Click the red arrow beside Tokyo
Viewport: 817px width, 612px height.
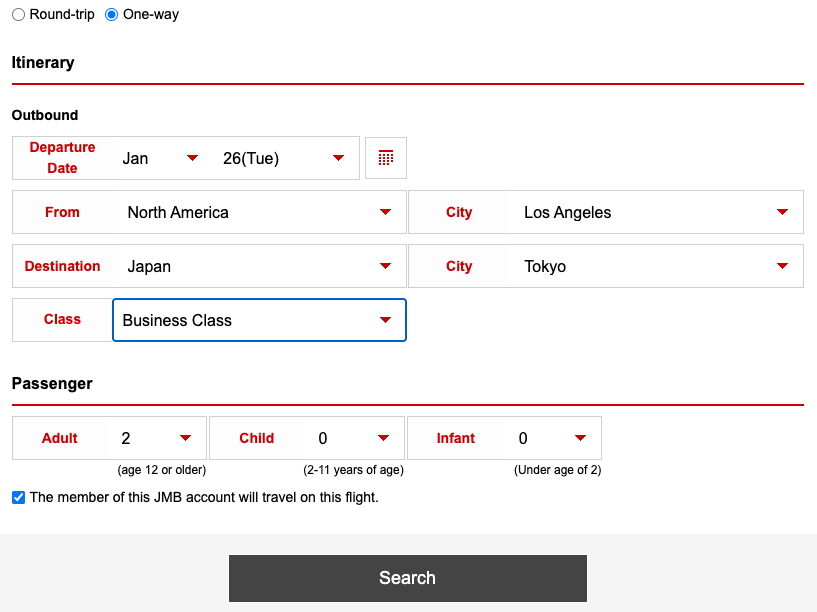coord(781,266)
